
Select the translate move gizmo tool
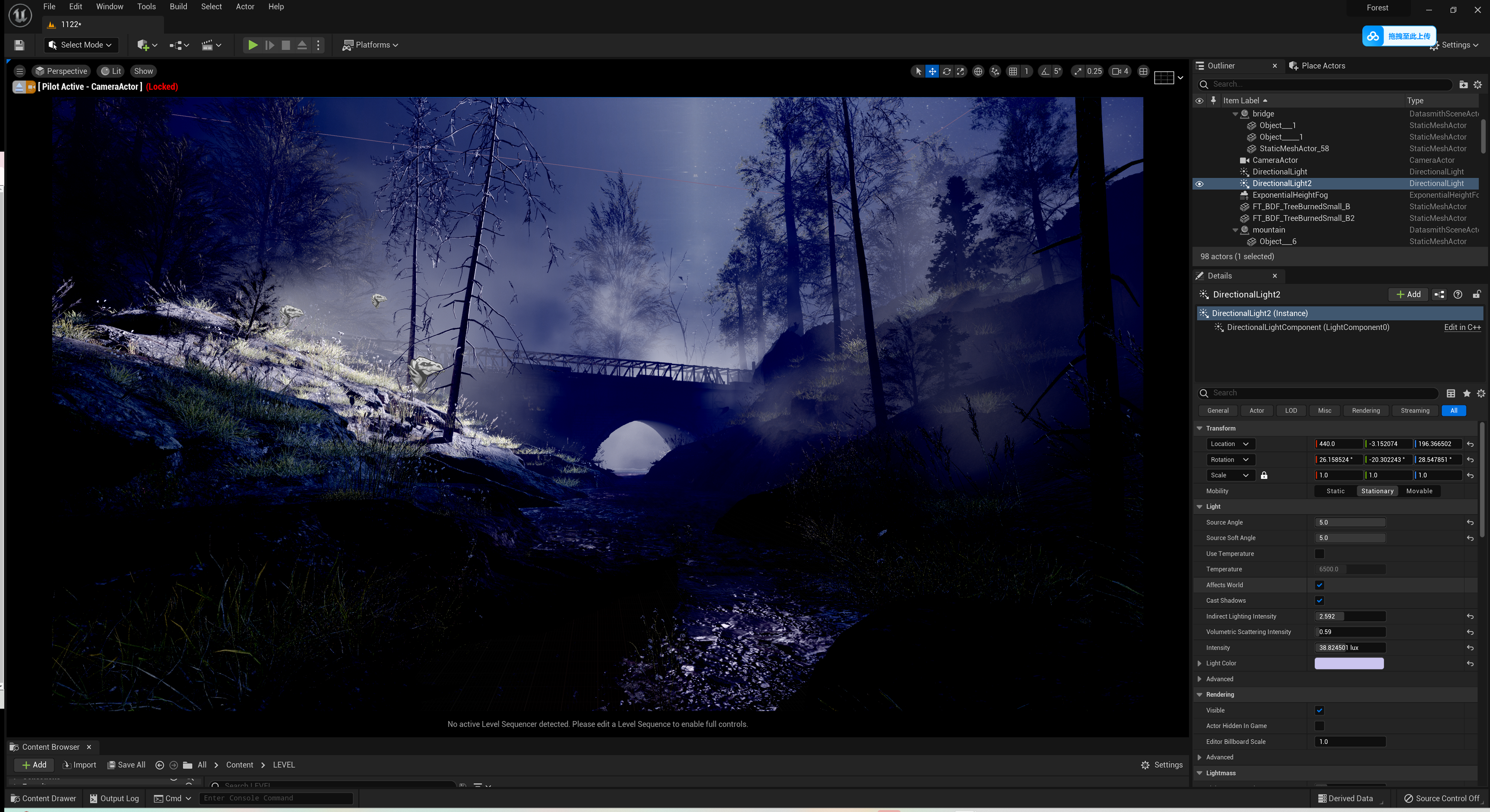932,71
